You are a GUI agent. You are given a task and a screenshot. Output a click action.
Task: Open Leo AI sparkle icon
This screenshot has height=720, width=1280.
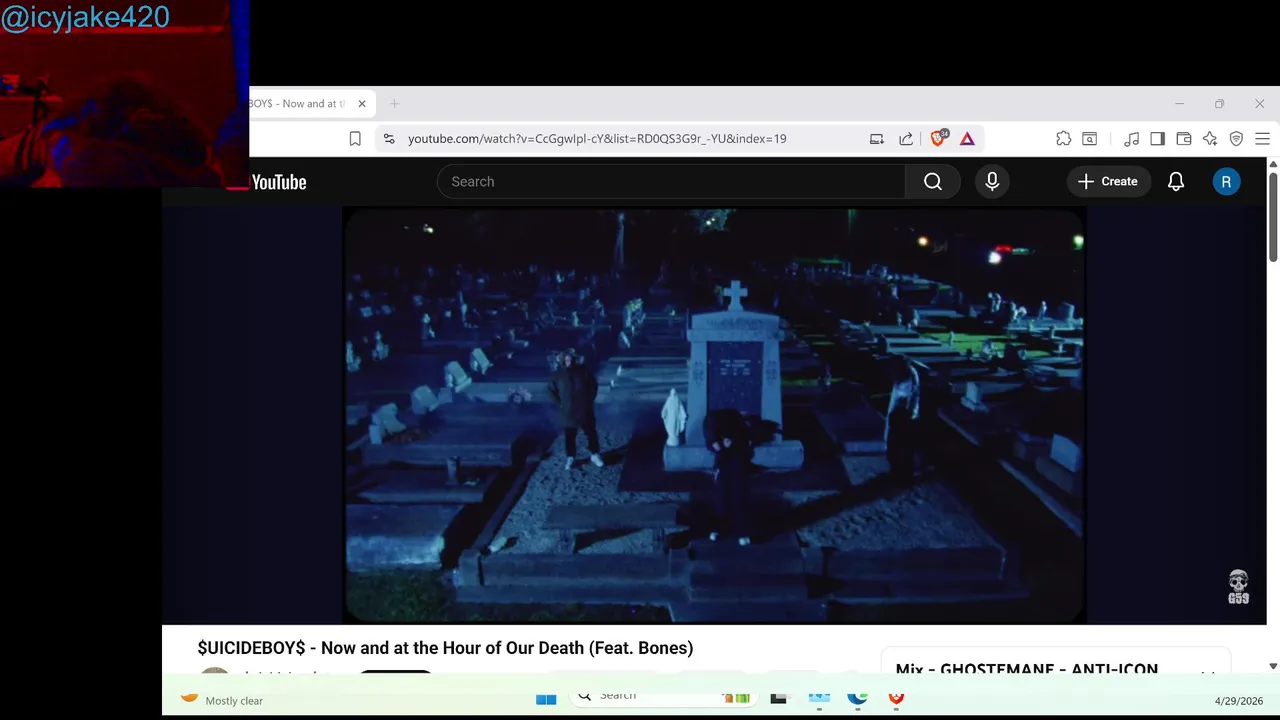pyautogui.click(x=1210, y=139)
